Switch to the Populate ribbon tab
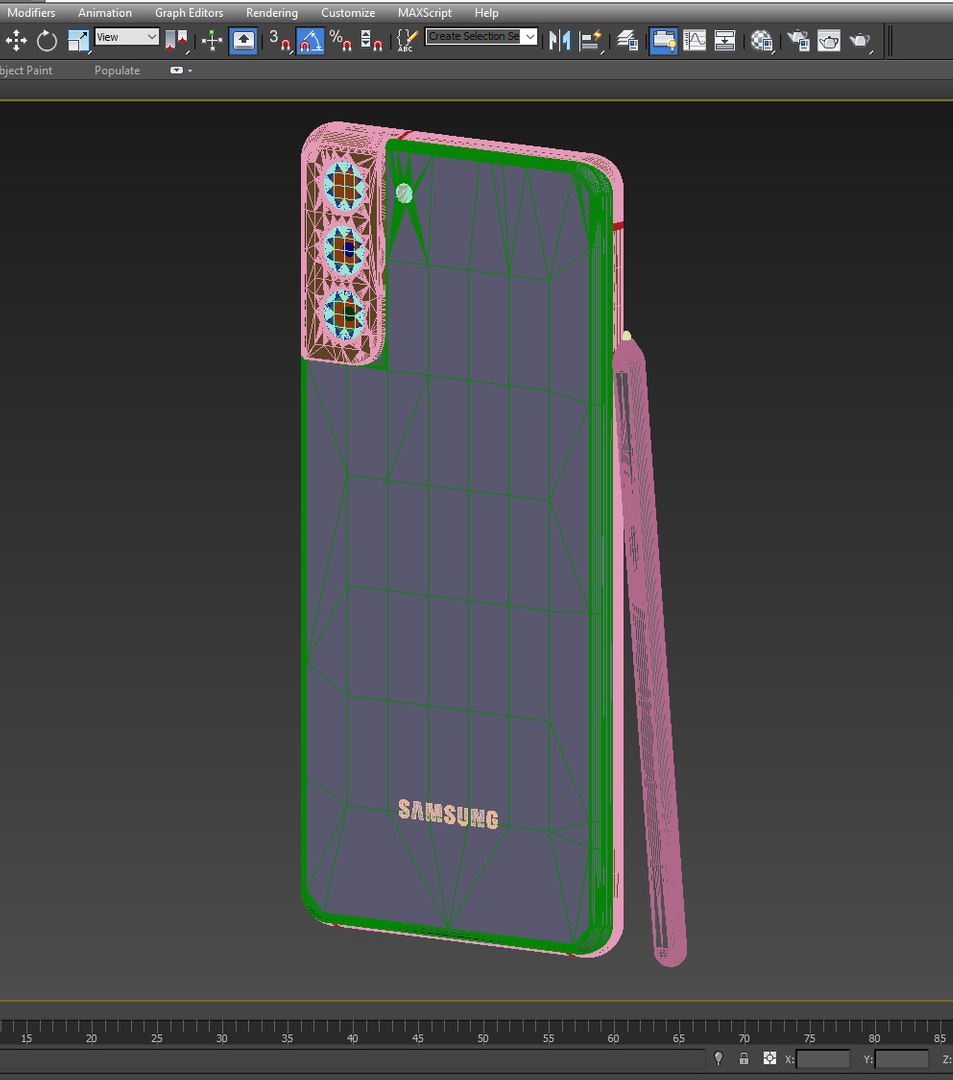The image size is (953, 1080). click(117, 70)
